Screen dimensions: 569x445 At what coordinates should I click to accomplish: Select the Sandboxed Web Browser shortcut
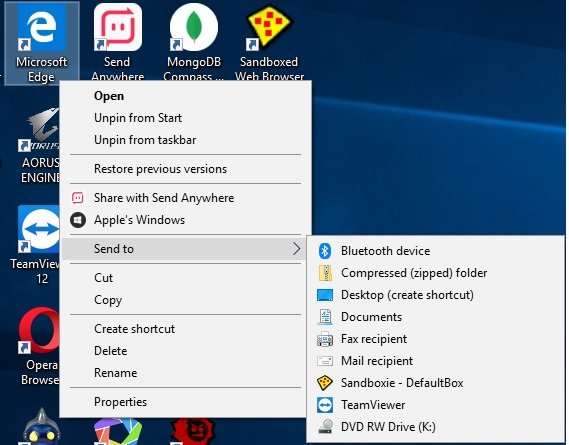coord(269,42)
